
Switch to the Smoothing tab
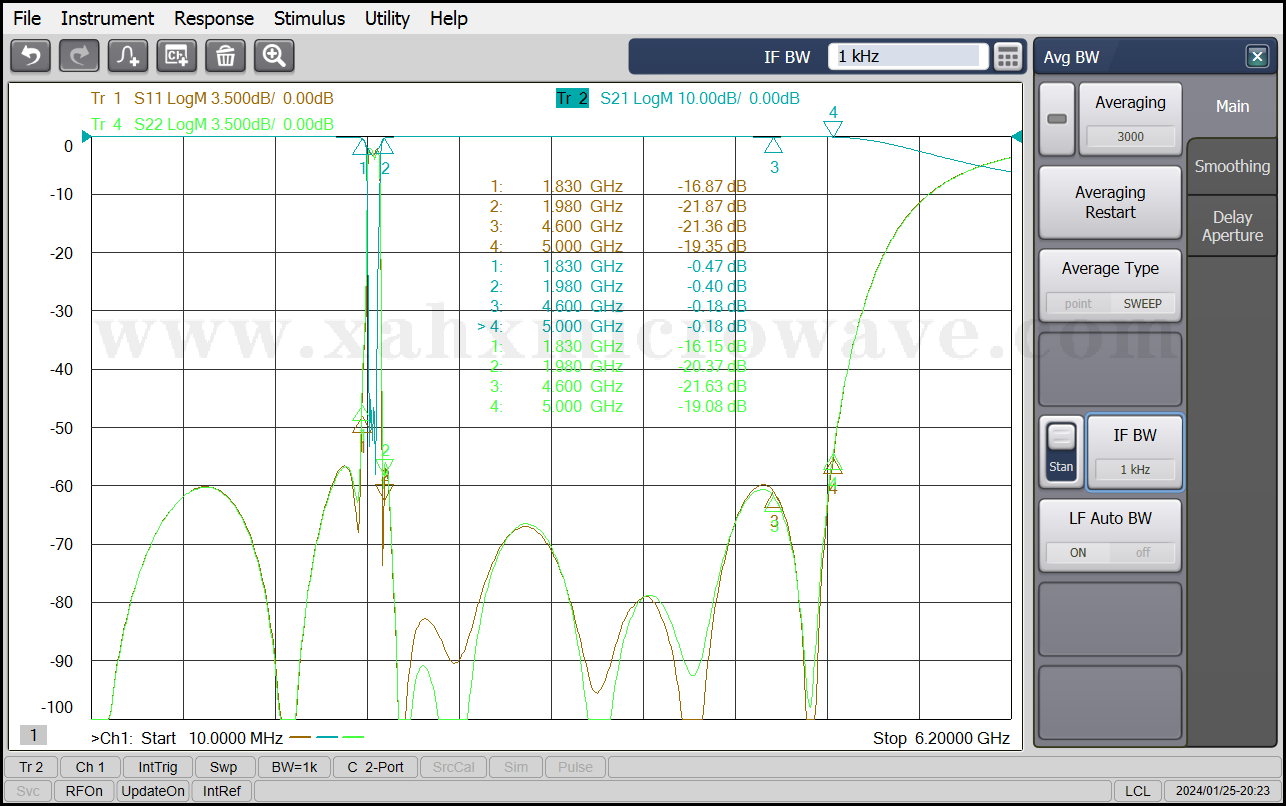1232,166
